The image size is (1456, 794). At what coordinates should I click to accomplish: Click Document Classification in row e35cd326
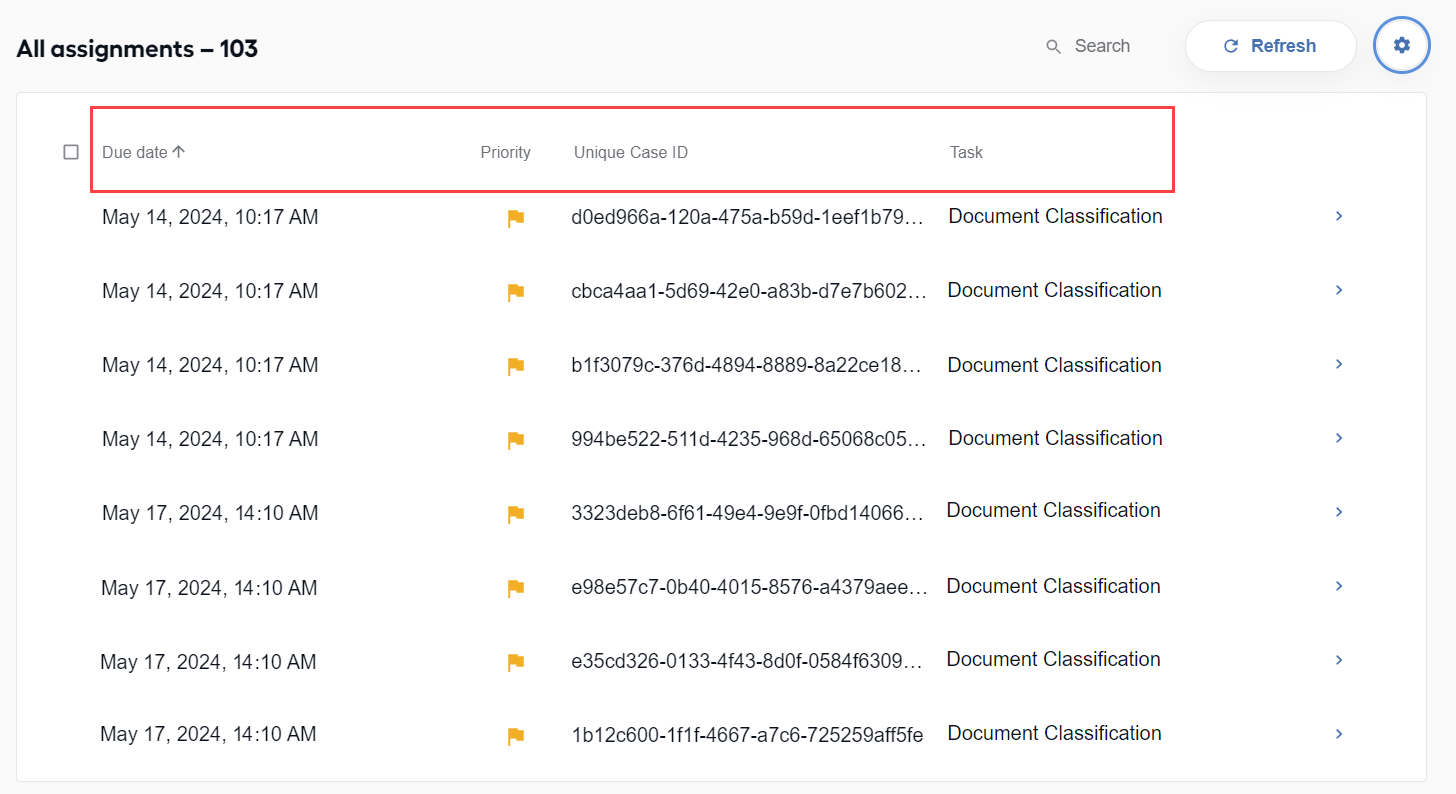point(1053,659)
